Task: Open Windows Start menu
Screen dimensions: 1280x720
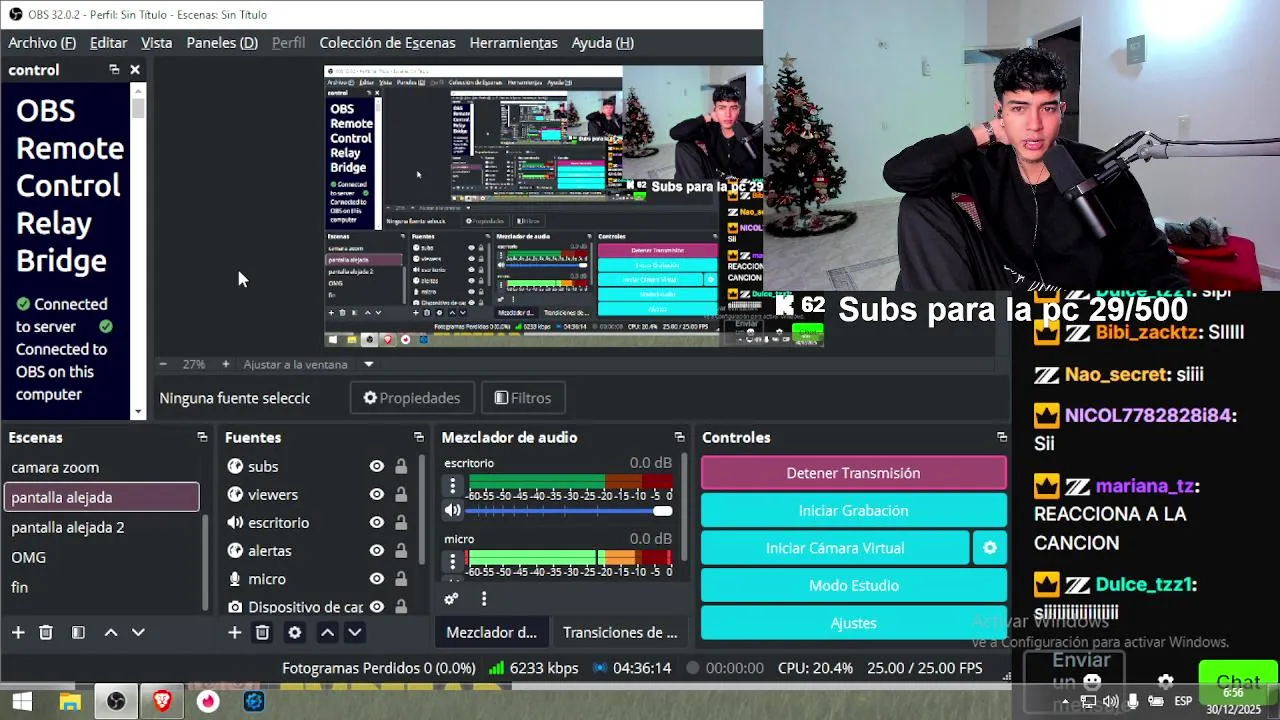Action: [x=22, y=701]
